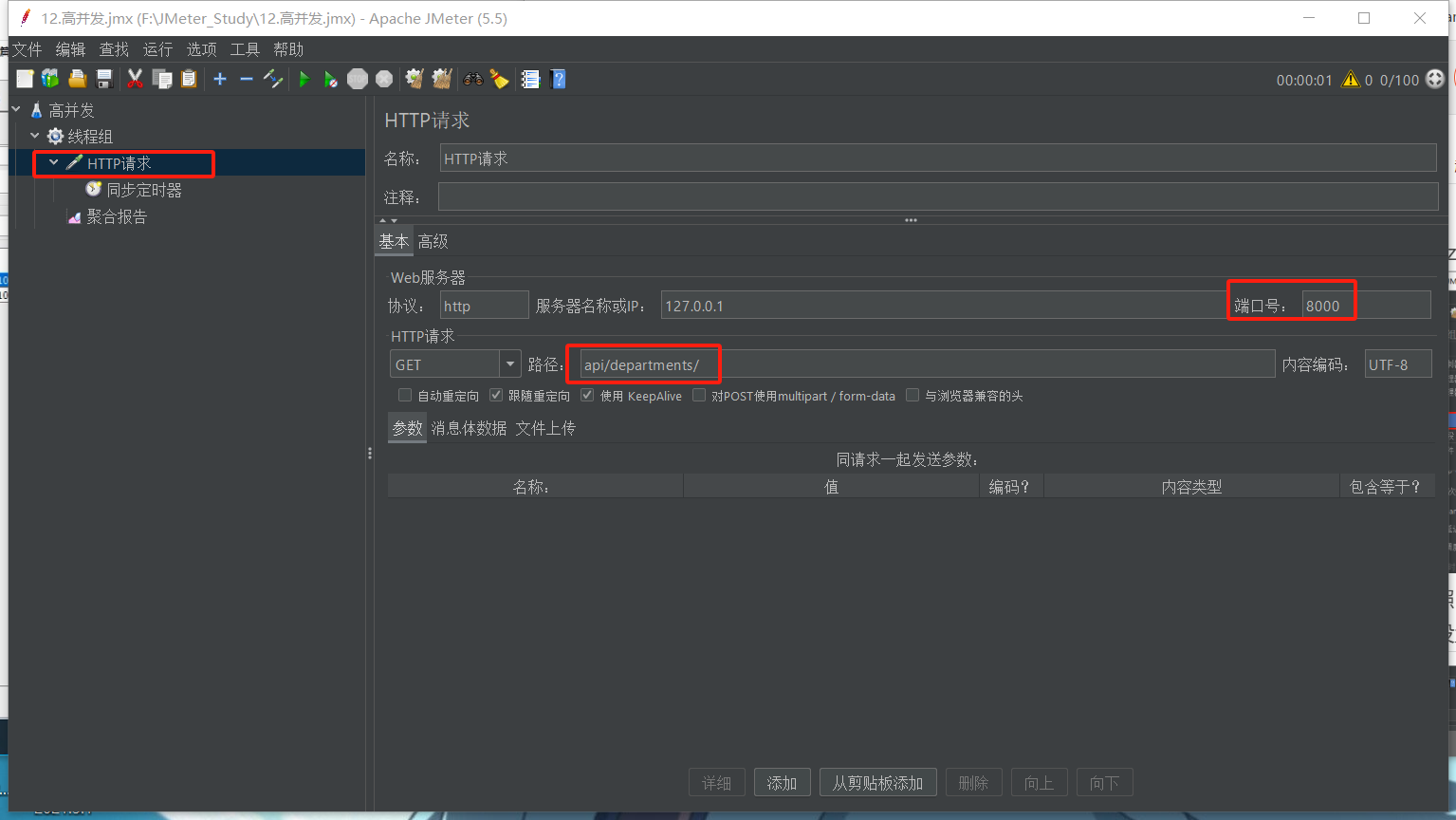
Task: Click the small down arrow above 基本 tab
Action: (394, 220)
